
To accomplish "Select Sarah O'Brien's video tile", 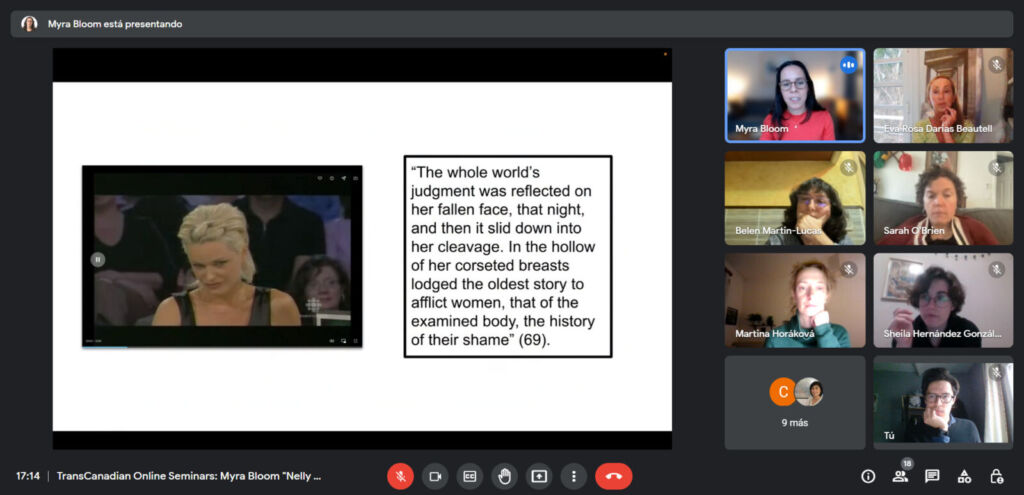I will click(943, 197).
